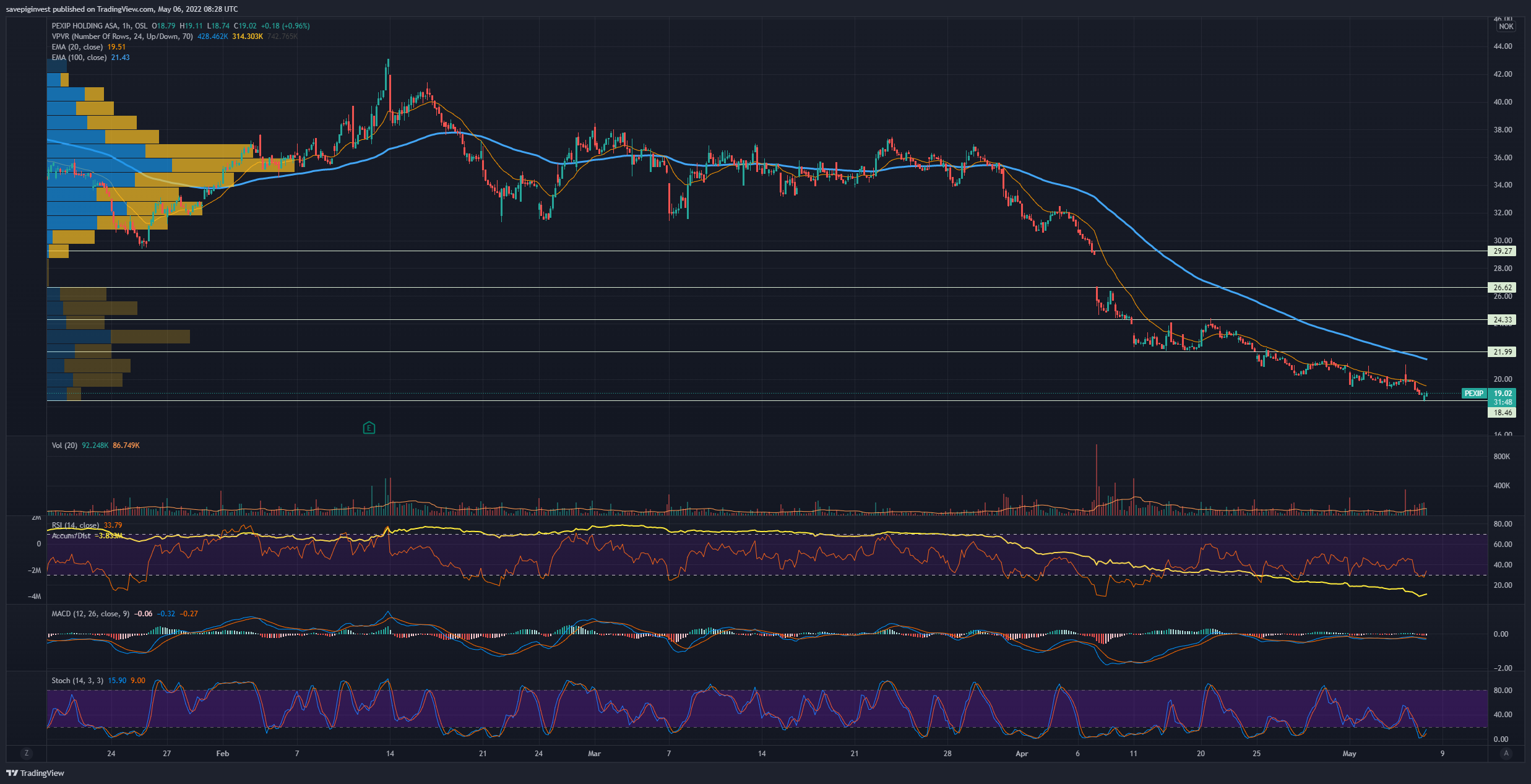Select the Stoch (14, 3, 3) legend
Viewport: 1531px width, 784px height.
coord(77,681)
